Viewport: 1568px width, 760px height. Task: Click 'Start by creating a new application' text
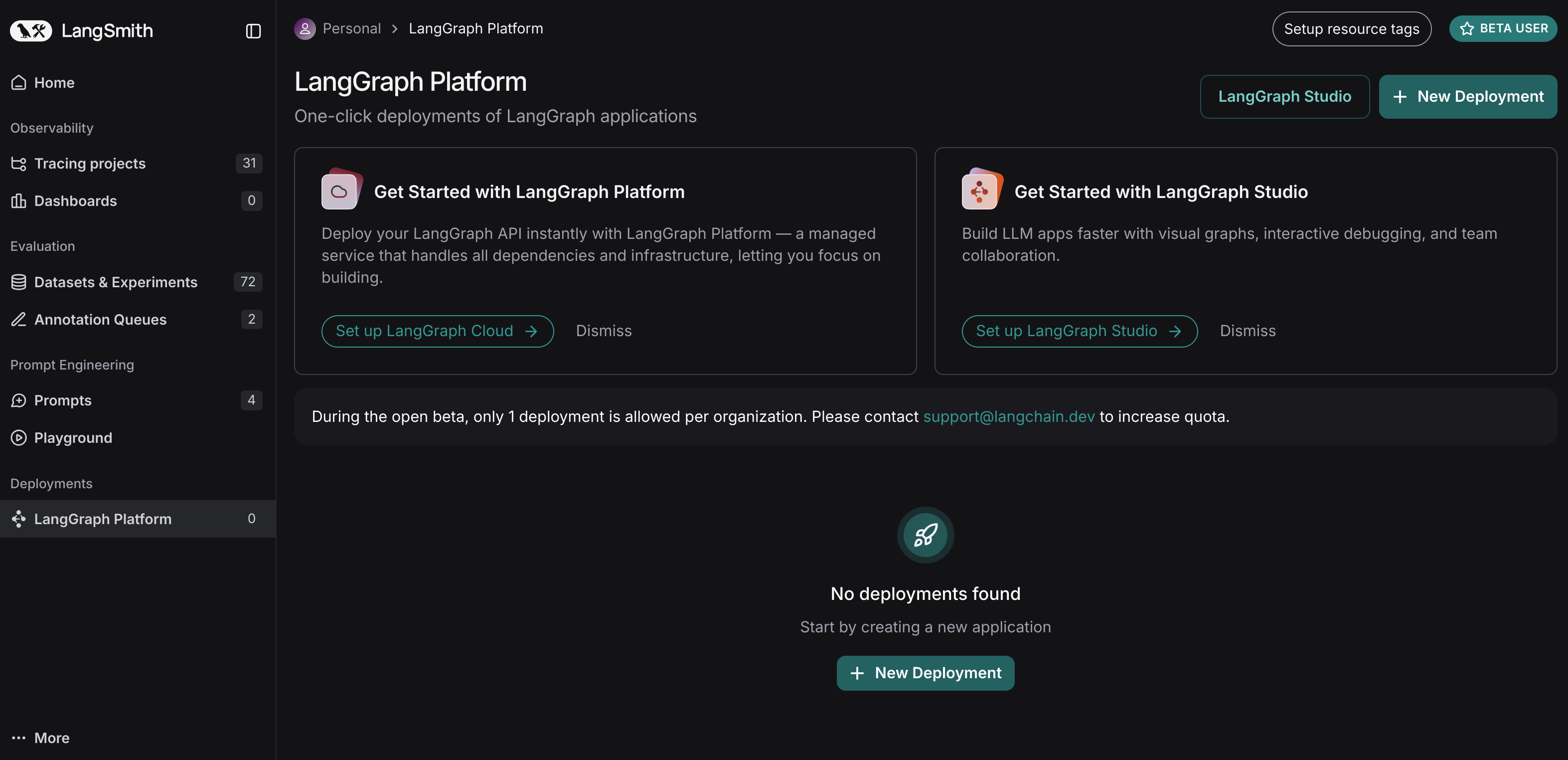point(925,627)
